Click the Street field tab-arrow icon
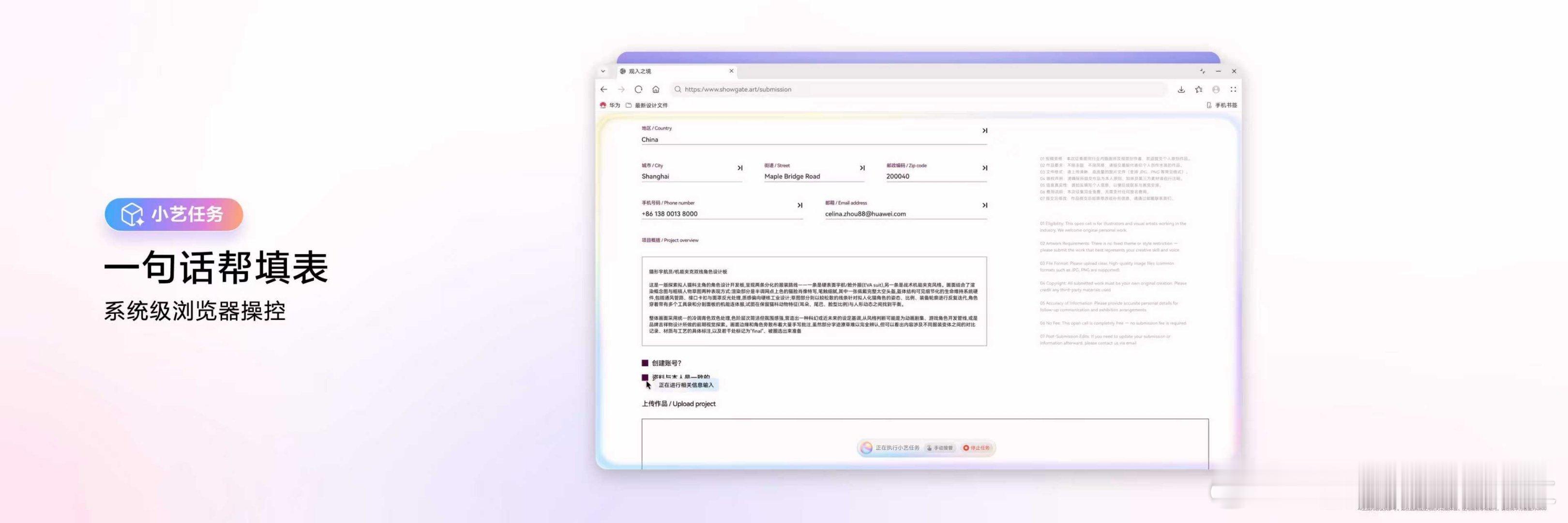The image size is (1568, 523). (862, 168)
